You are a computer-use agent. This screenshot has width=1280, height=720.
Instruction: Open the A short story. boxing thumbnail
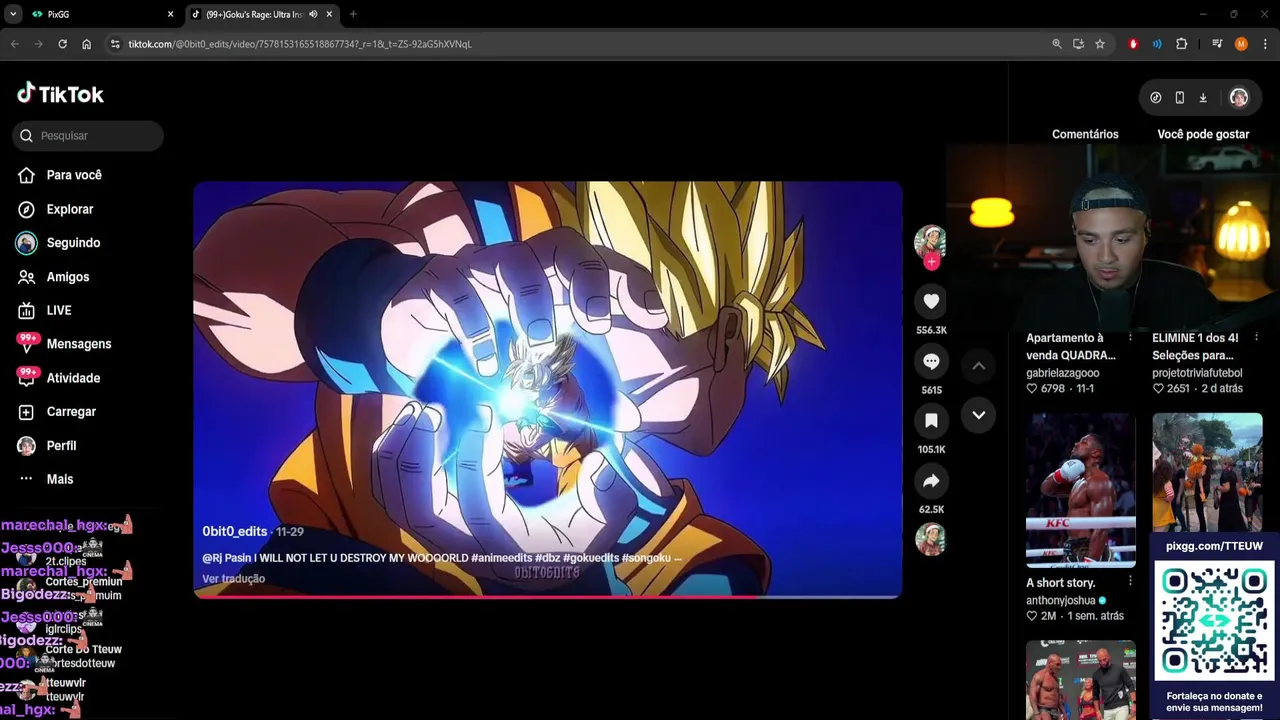pyautogui.click(x=1081, y=490)
